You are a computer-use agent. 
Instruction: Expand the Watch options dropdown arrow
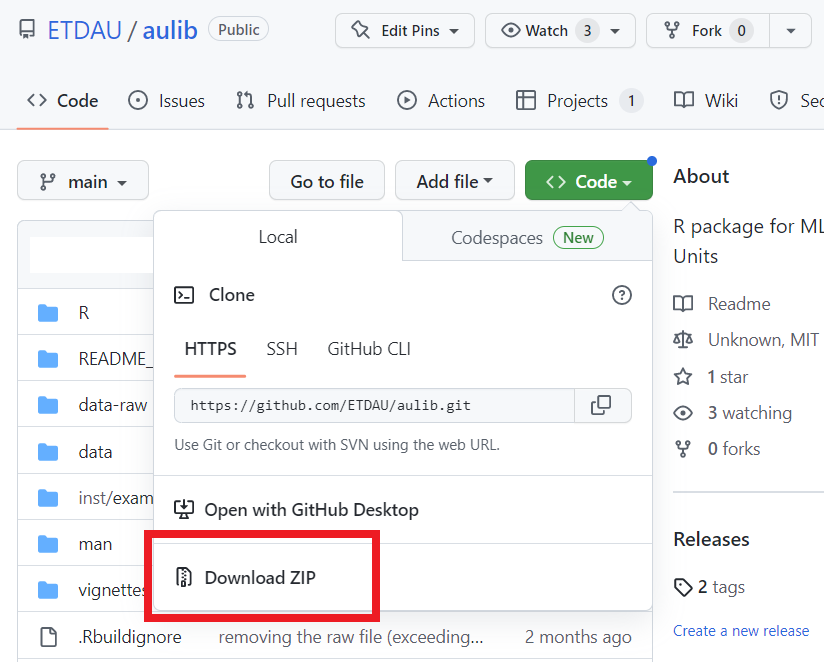tap(615, 31)
